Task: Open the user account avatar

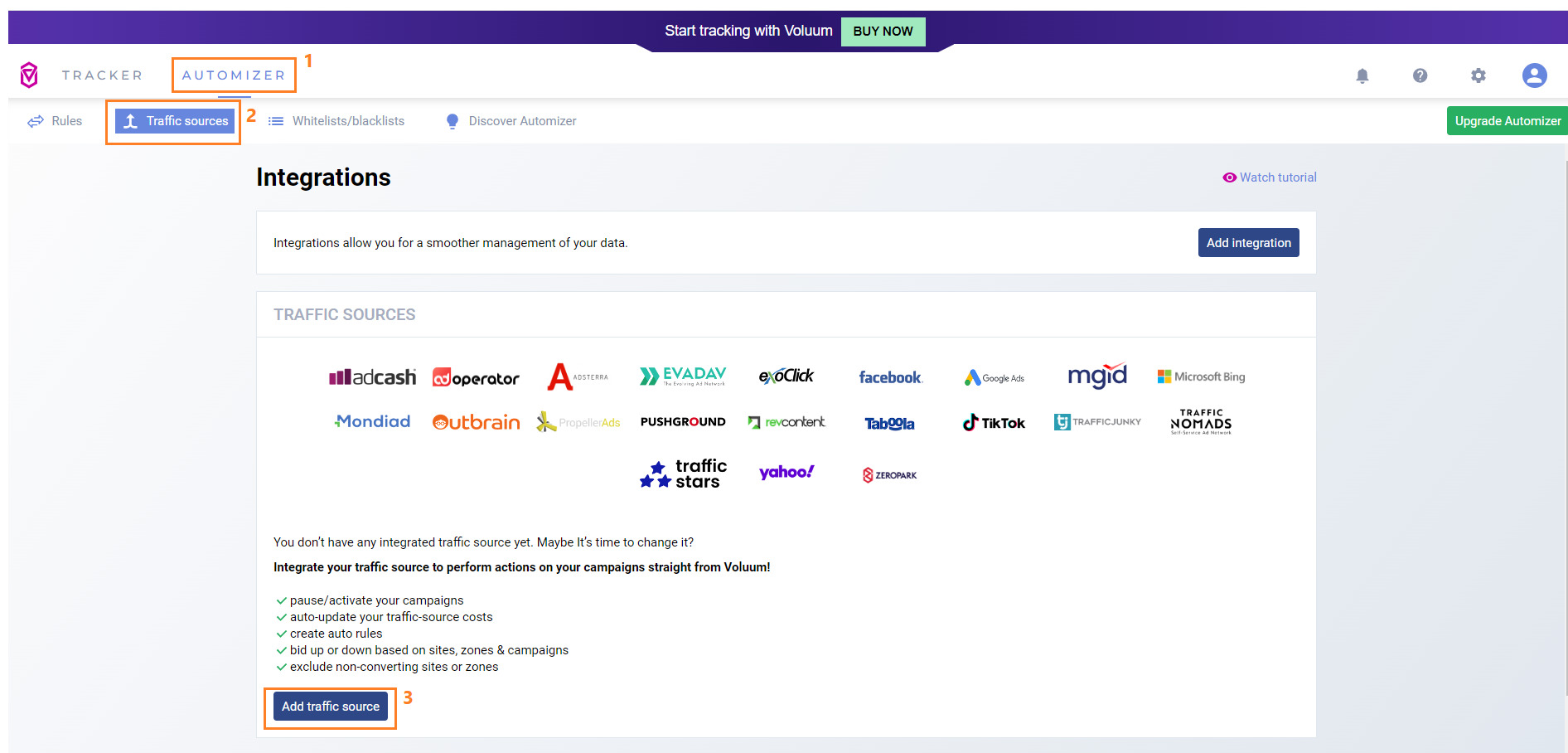Action: click(x=1534, y=75)
